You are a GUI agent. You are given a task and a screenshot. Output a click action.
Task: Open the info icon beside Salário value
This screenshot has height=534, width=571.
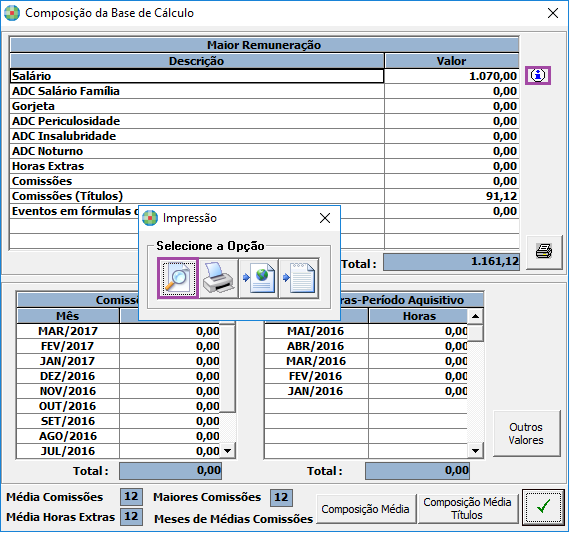pos(538,75)
